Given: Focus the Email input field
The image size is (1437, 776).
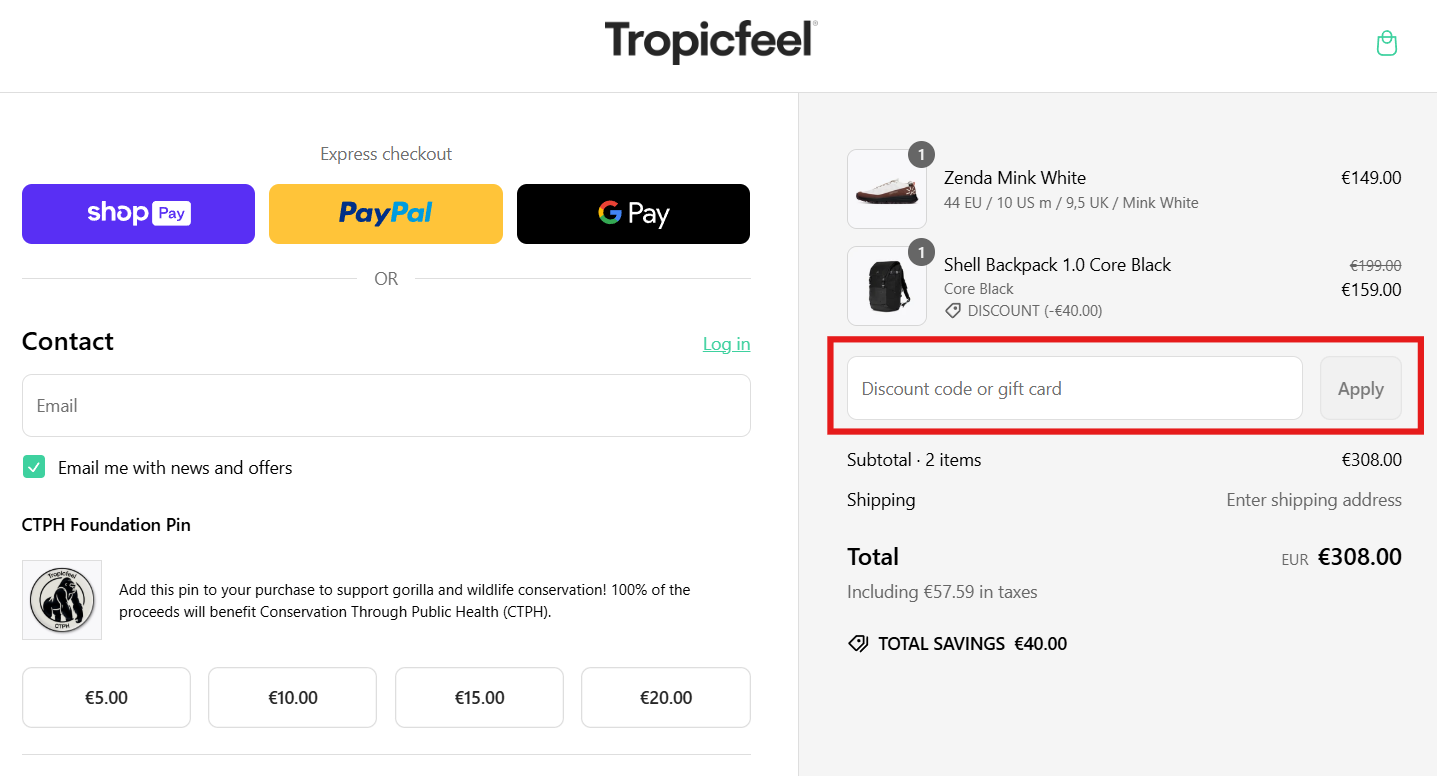Looking at the screenshot, I should click(x=386, y=406).
